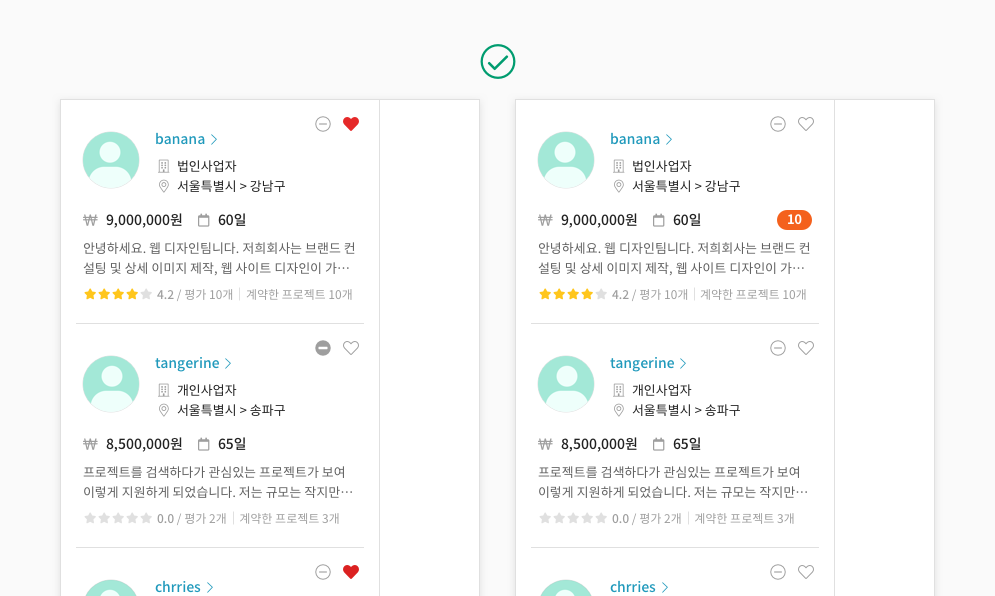Click the green checkmark circle icon
Screen dimensions: 995x596
click(x=498, y=62)
